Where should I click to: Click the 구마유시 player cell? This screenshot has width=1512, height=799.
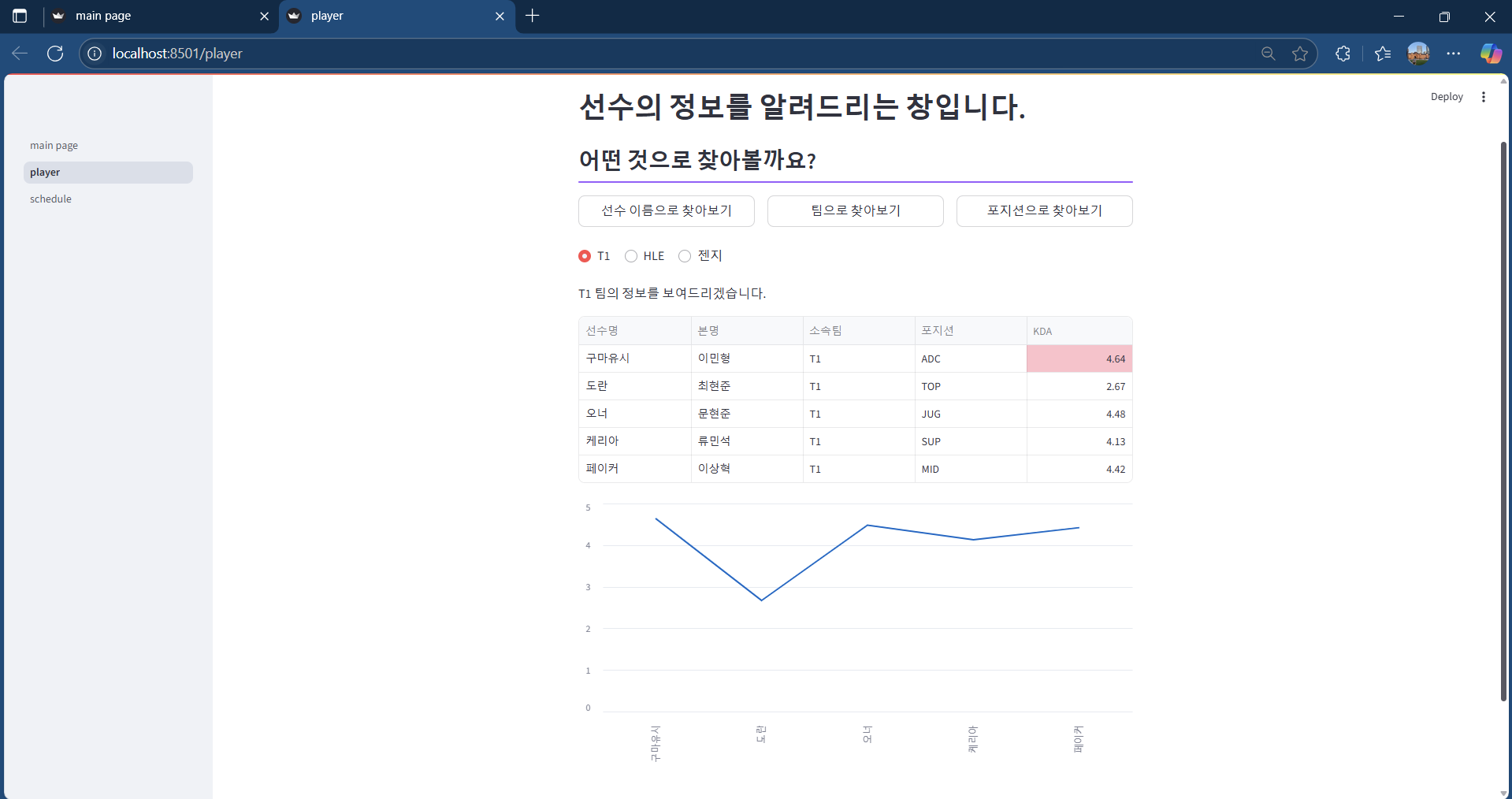[x=635, y=359]
